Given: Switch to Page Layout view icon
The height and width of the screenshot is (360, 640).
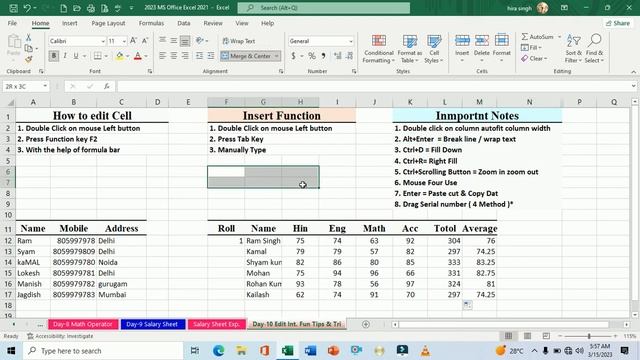Looking at the screenshot, I should [527, 336].
